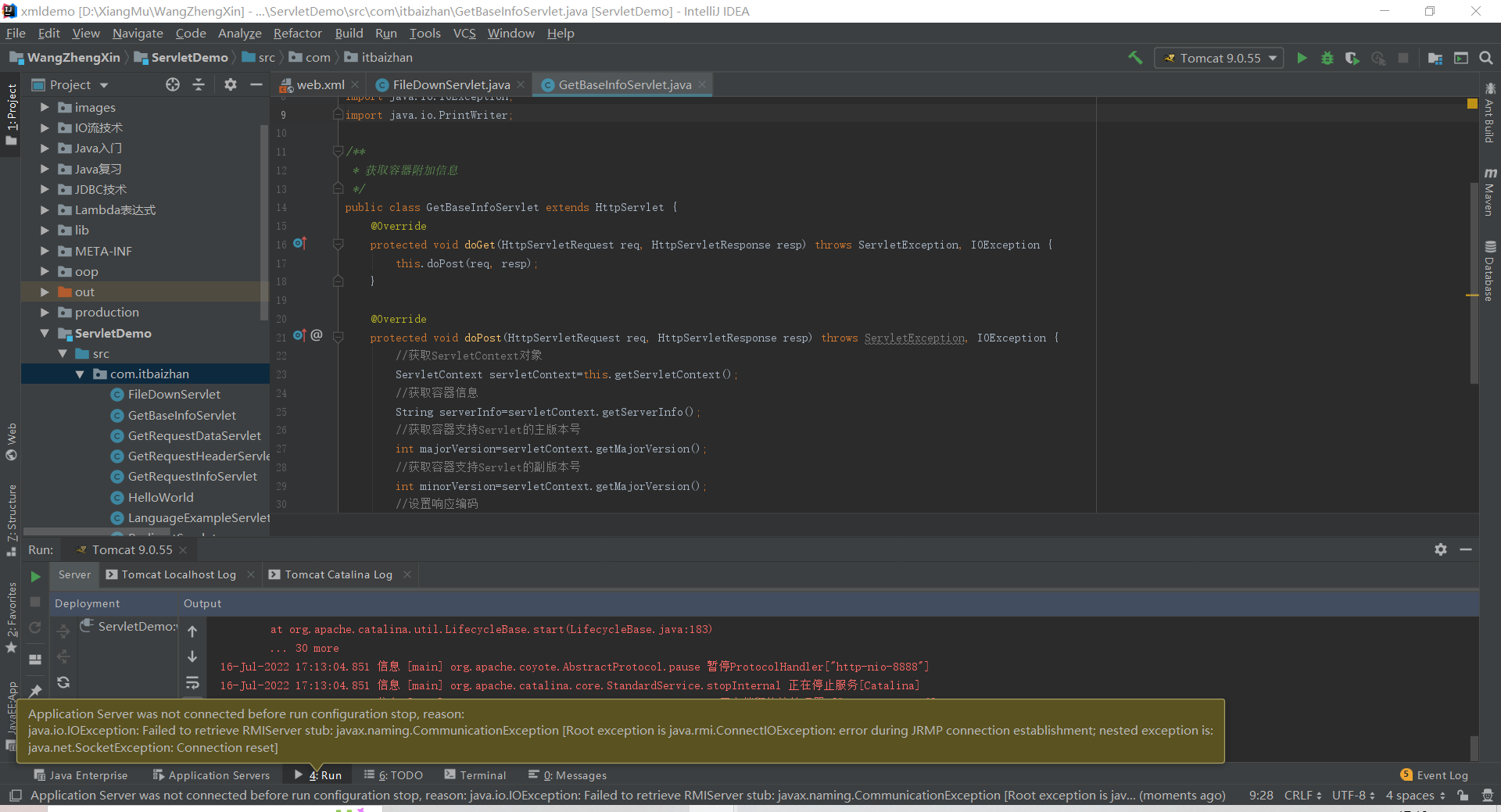Open the Refactor menu
The width and height of the screenshot is (1501, 812).
pos(297,34)
